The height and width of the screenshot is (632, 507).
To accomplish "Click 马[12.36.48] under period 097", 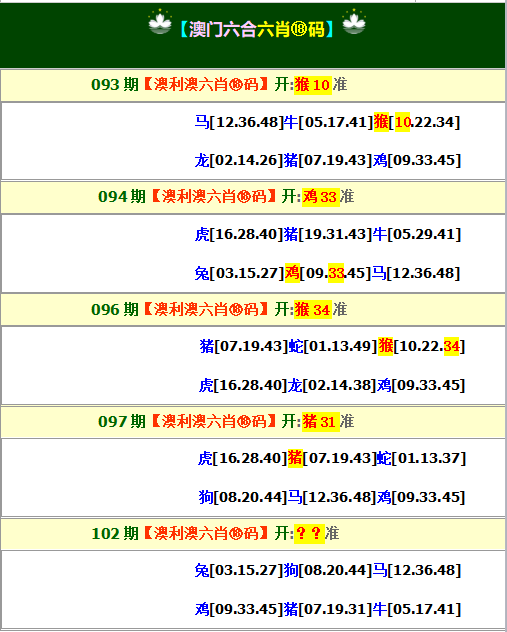I will click(x=332, y=497).
